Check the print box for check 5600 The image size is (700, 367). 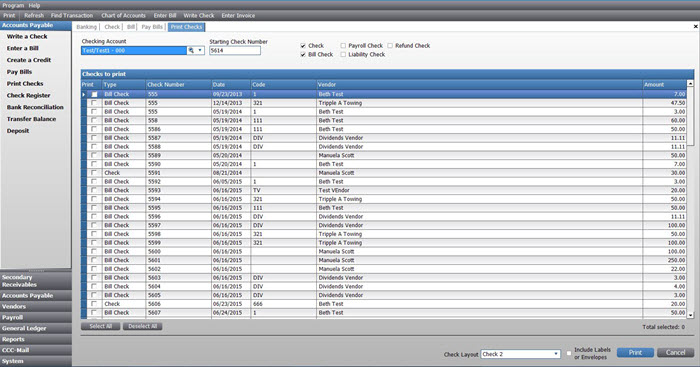[94, 251]
